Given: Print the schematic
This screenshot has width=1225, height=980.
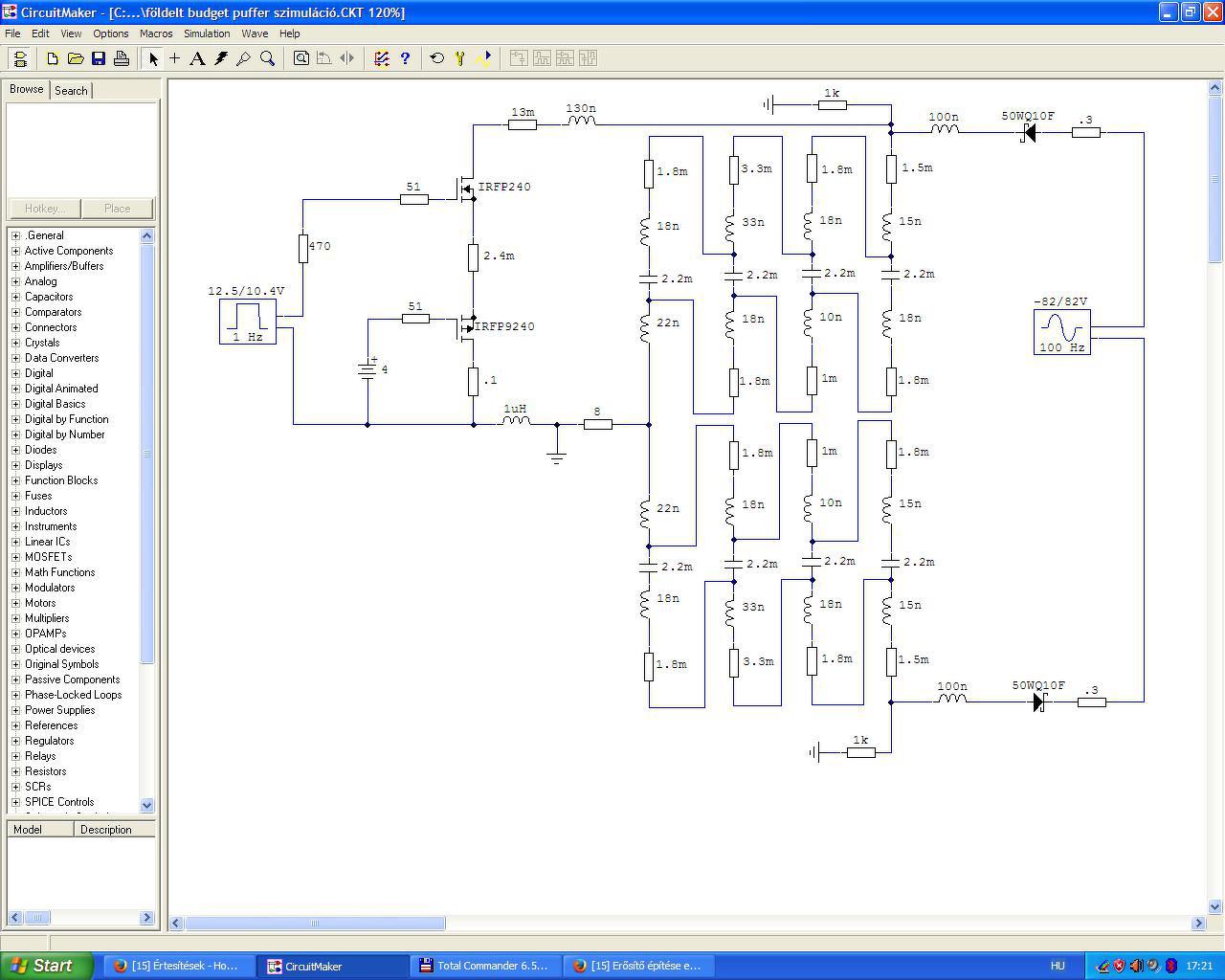Looking at the screenshot, I should (122, 58).
